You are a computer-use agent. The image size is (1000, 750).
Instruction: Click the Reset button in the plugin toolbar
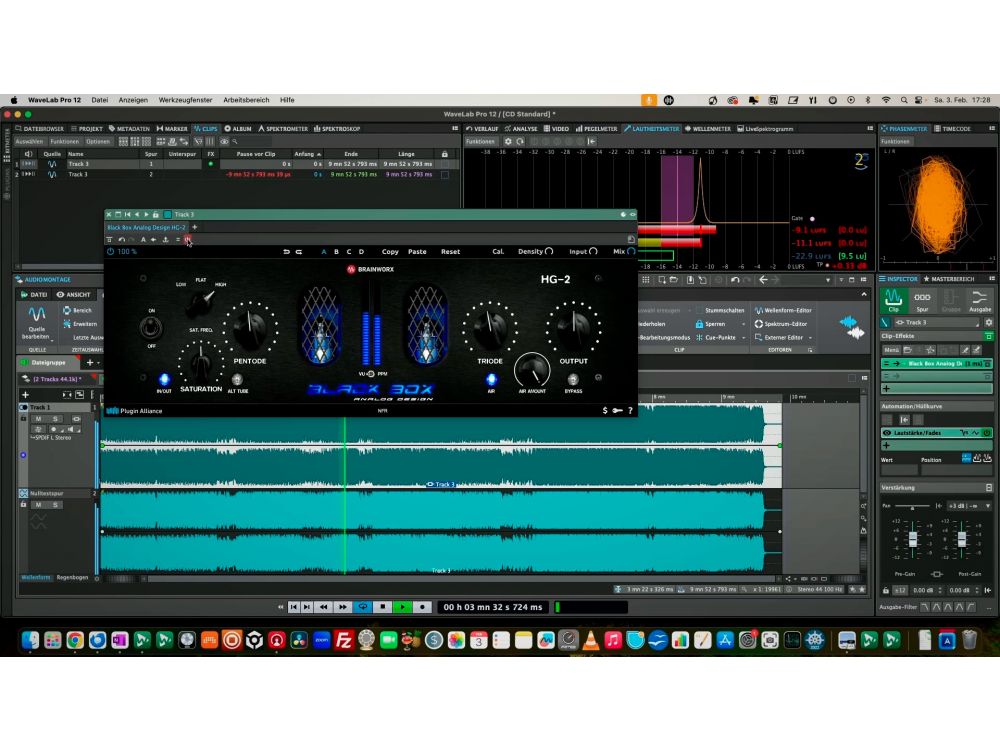[x=451, y=252]
